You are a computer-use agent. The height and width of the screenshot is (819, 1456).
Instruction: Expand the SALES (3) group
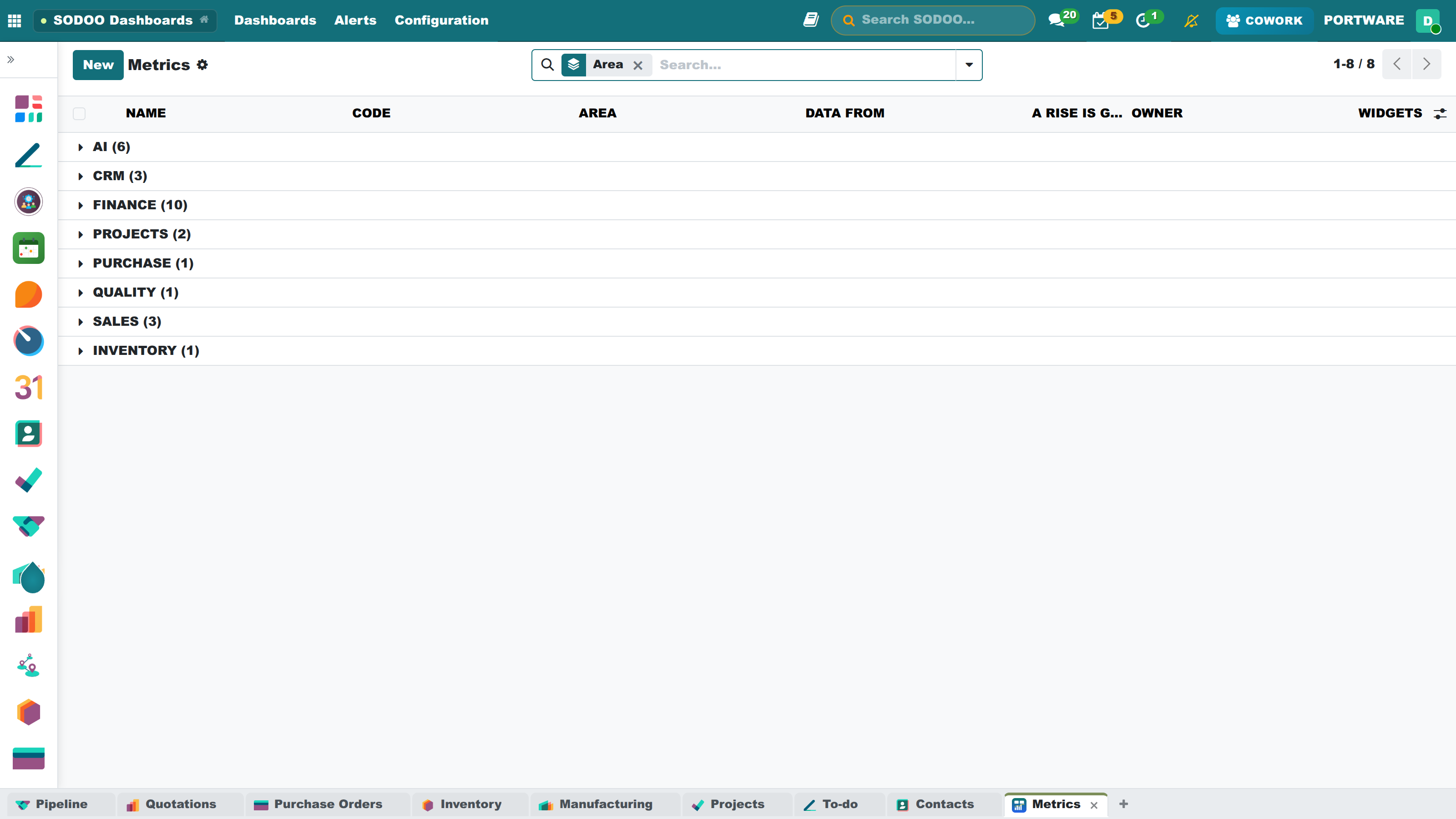tap(756, 322)
